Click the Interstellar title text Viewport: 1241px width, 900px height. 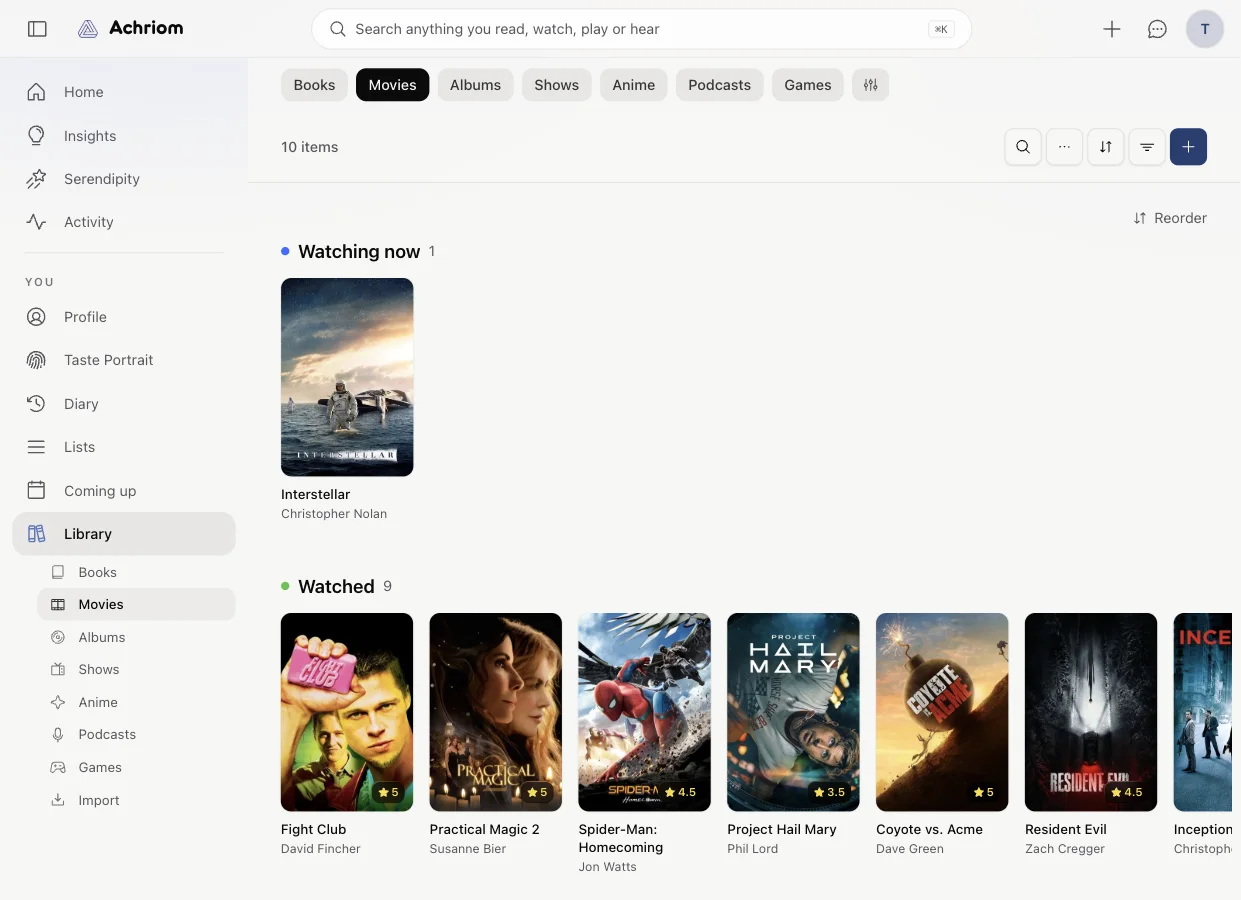[315, 494]
